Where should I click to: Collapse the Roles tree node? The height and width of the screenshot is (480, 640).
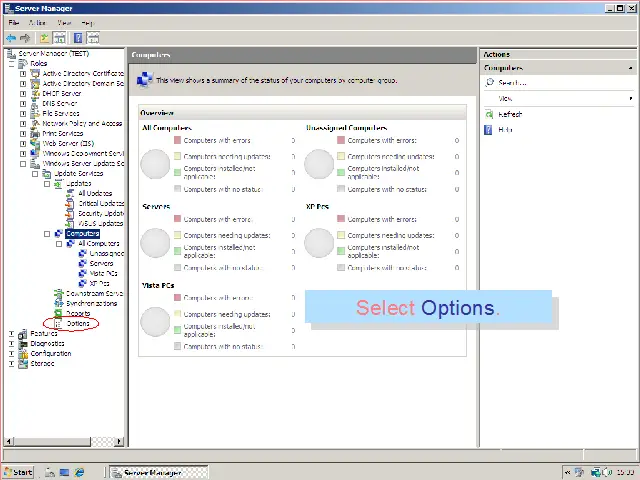(11, 64)
